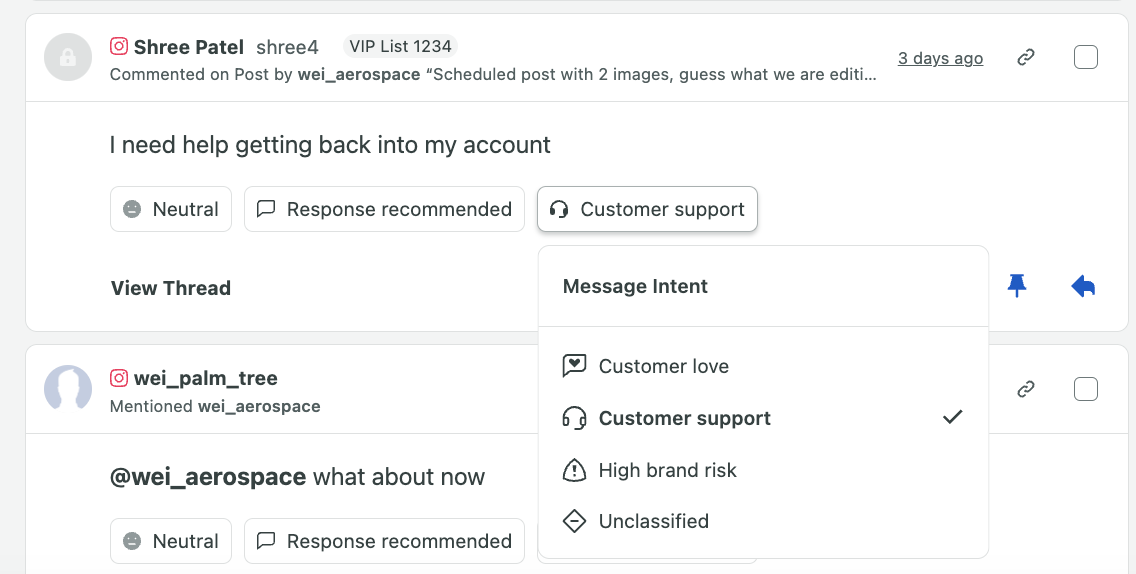Open Response recommended tag on Shree's message
Viewport: 1136px width, 574px height.
(x=384, y=209)
